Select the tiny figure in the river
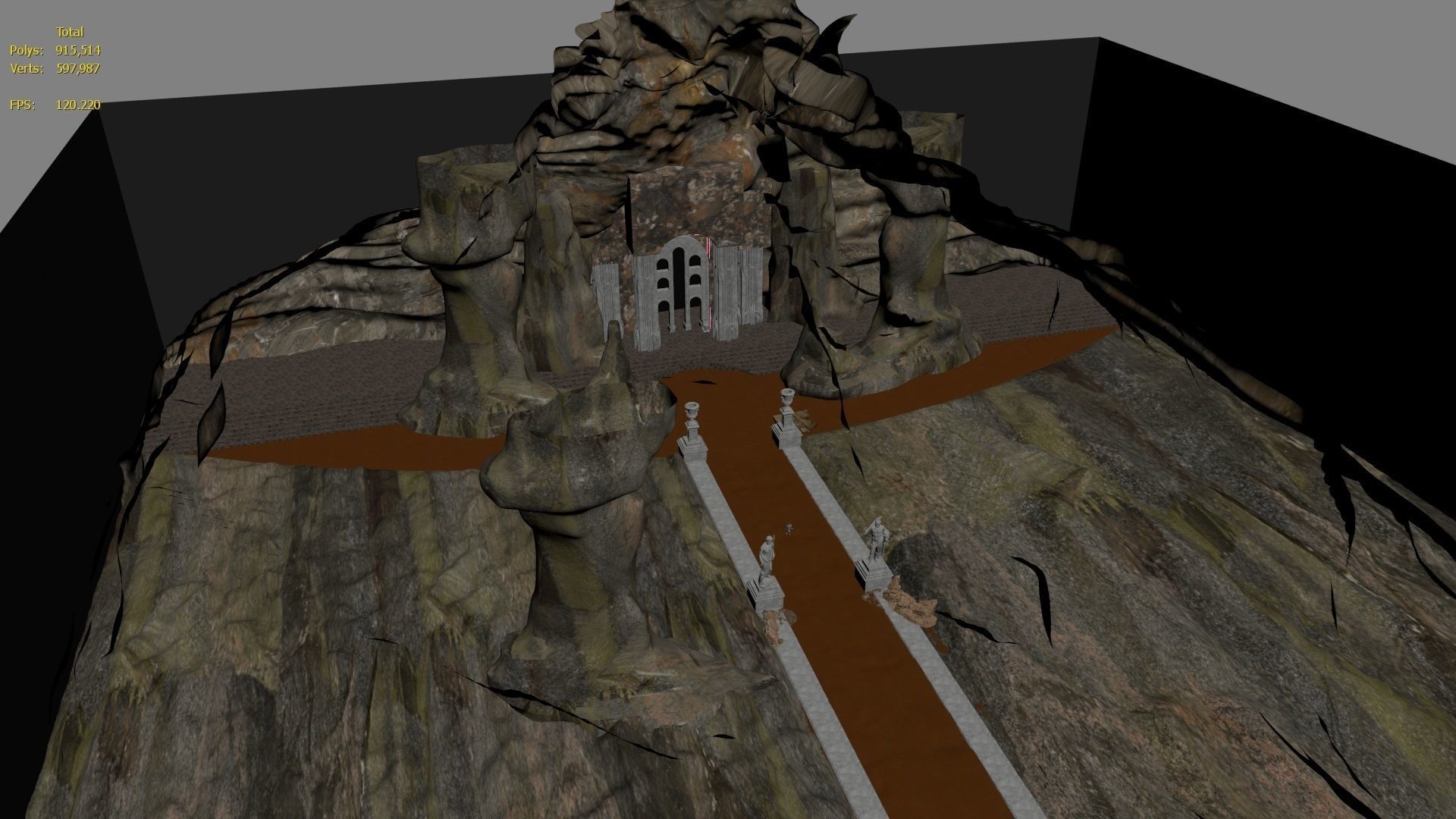This screenshot has height=819, width=1456. pyautogui.click(x=789, y=528)
